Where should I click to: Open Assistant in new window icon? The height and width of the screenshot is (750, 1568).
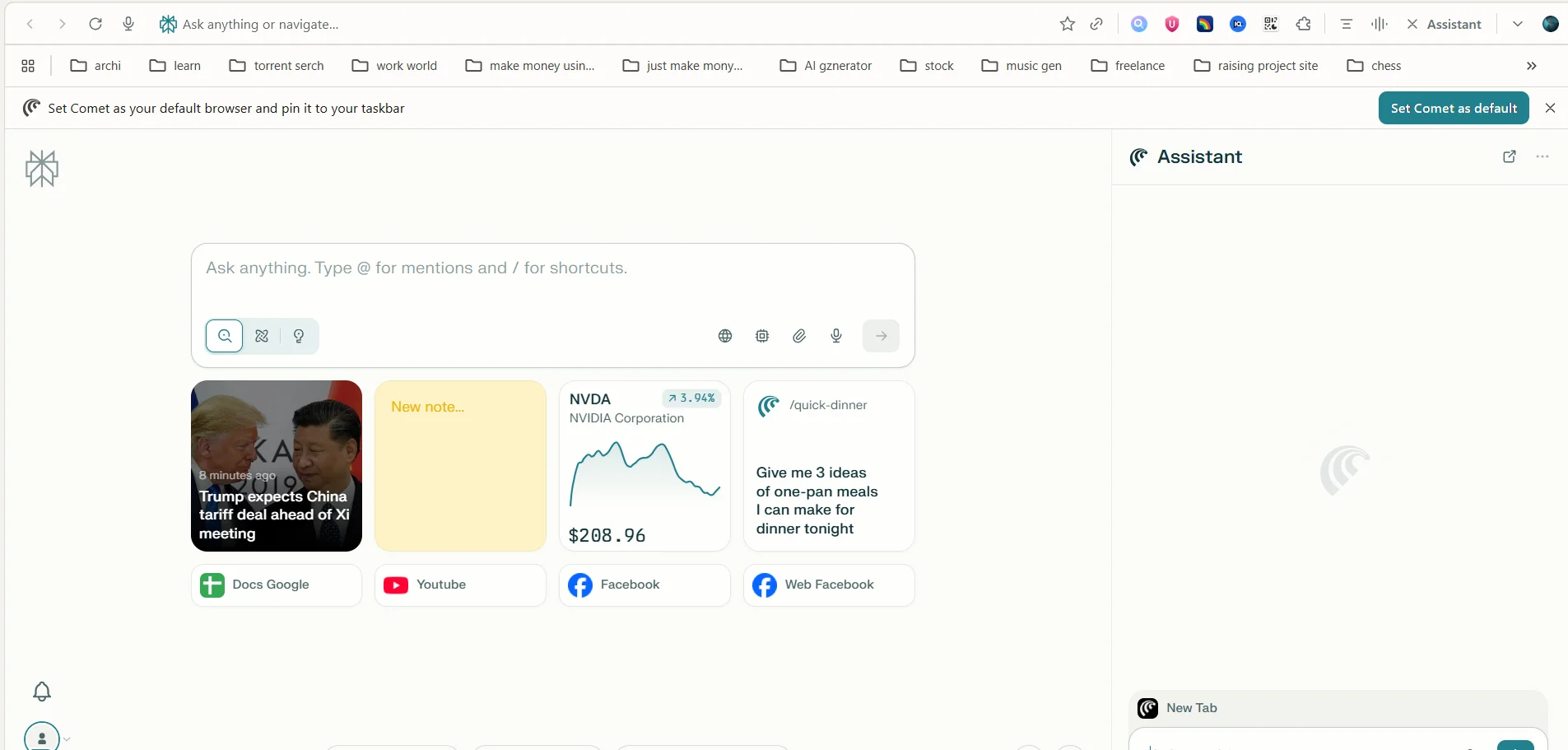tap(1510, 156)
